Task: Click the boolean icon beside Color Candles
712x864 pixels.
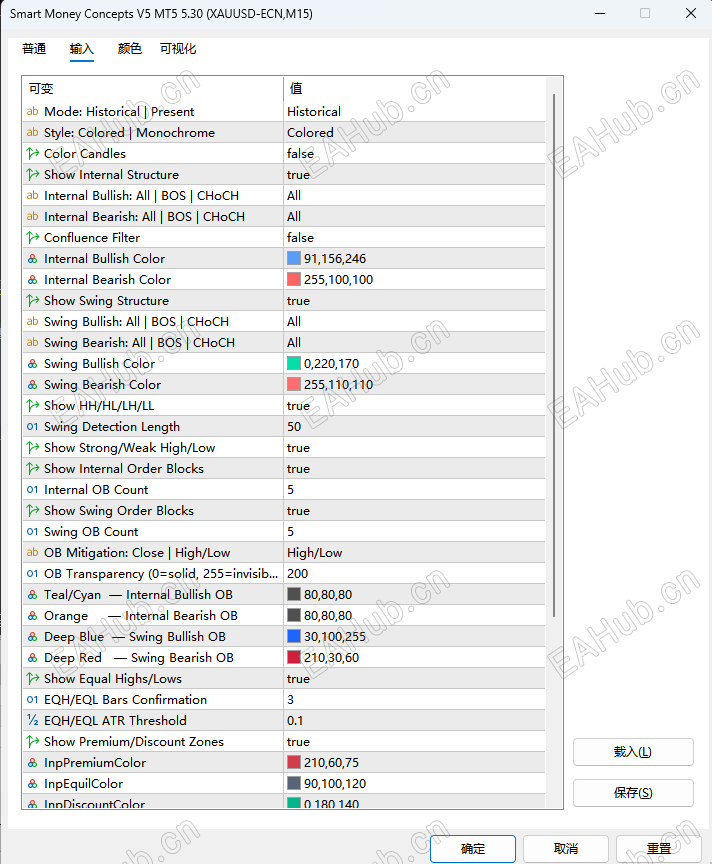Action: tap(33, 153)
